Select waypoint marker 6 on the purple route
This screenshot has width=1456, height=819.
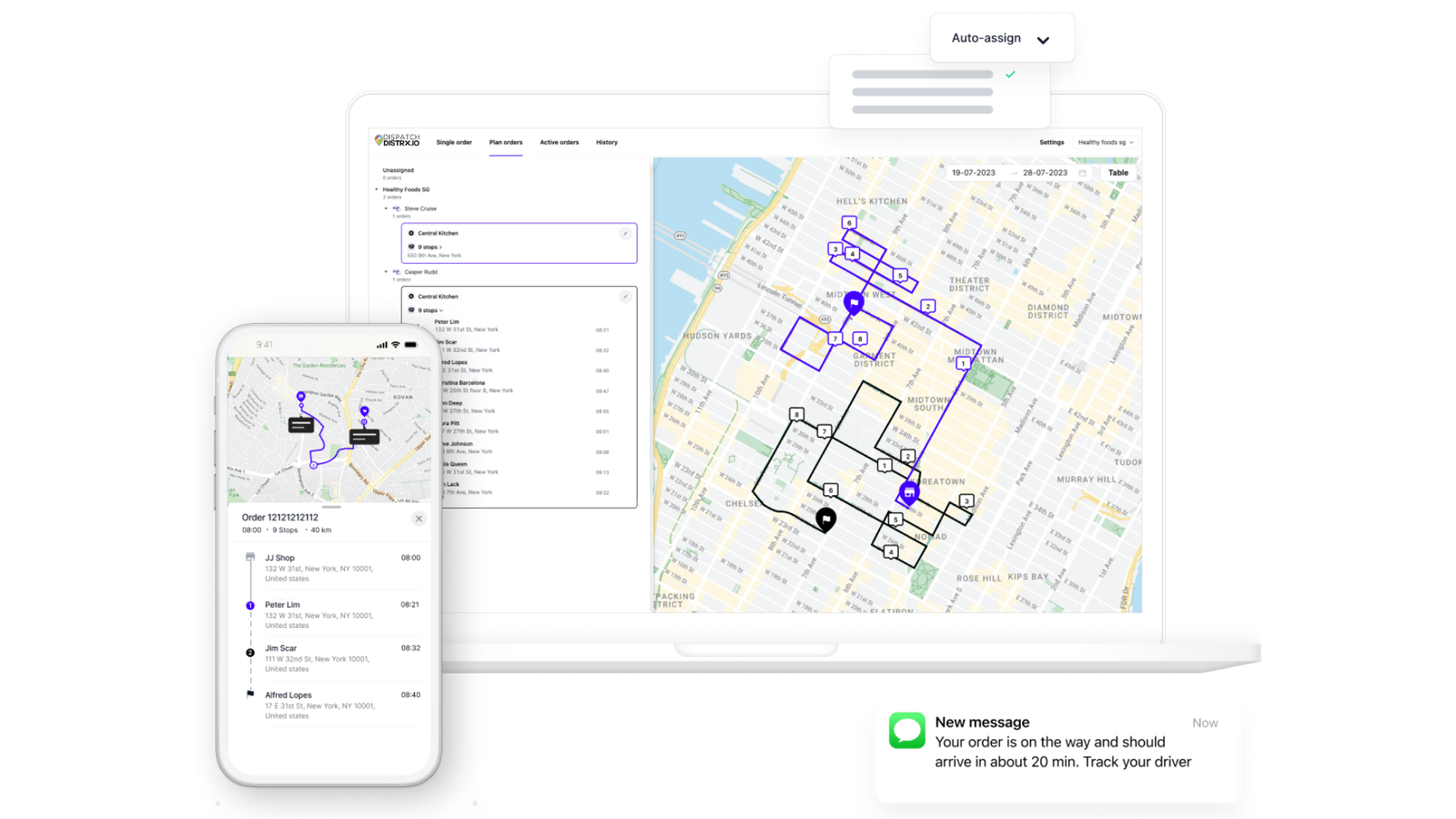click(849, 223)
